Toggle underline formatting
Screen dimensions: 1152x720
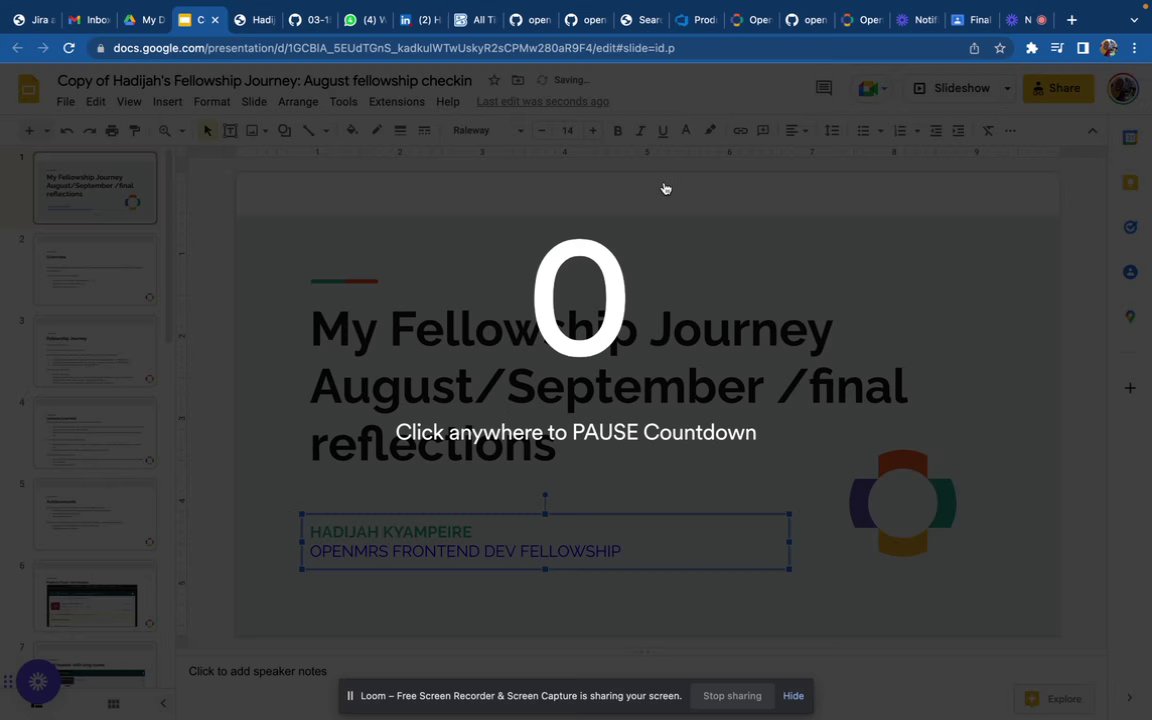pyautogui.click(x=663, y=131)
